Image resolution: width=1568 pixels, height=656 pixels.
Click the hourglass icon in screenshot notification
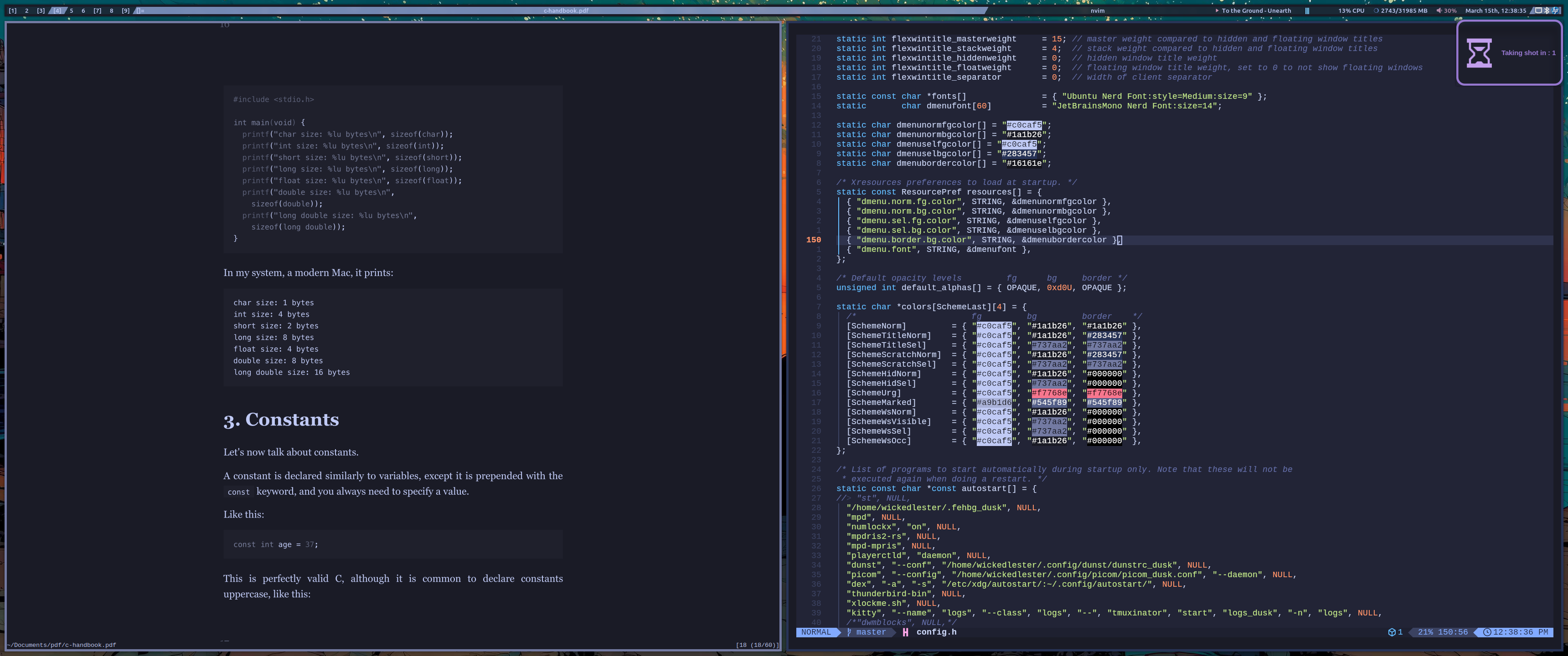(x=1479, y=53)
